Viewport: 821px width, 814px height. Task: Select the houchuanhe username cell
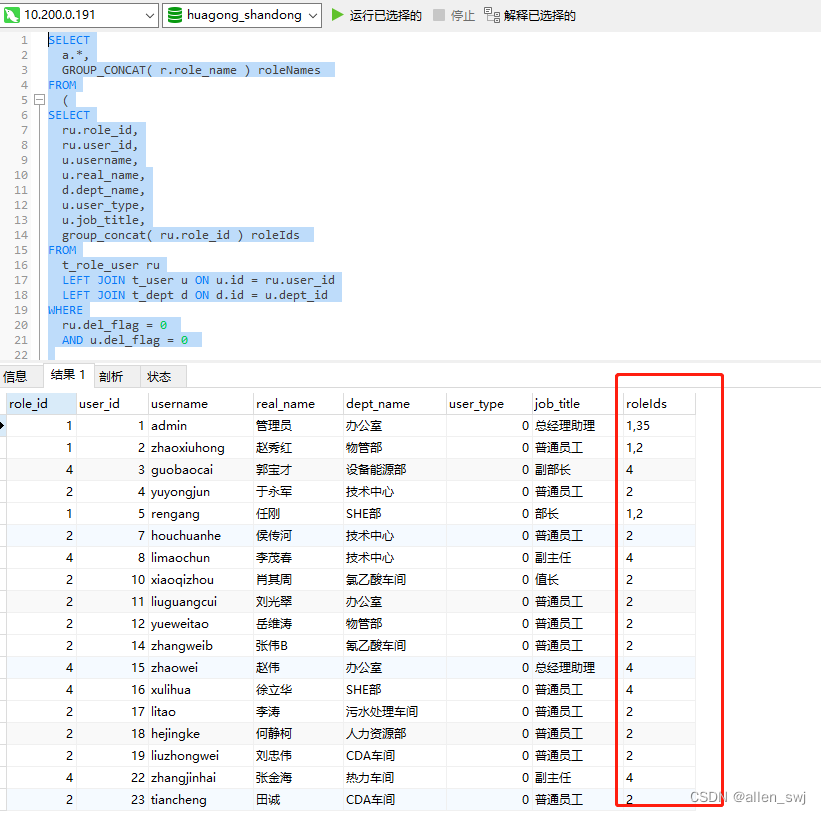tap(201, 536)
